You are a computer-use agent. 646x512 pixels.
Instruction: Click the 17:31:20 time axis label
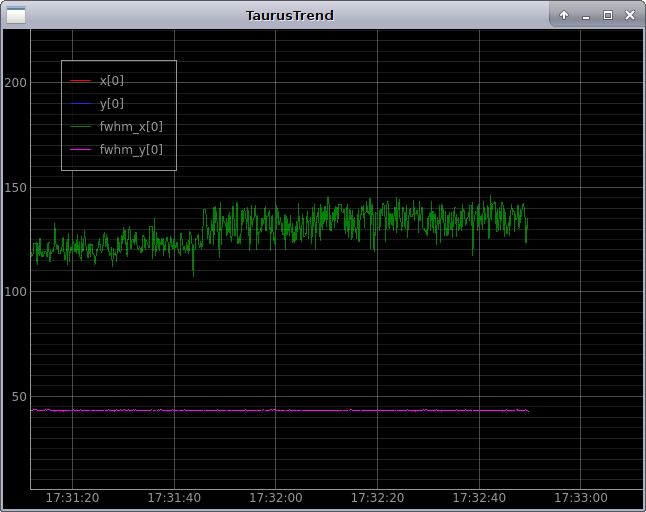73,497
